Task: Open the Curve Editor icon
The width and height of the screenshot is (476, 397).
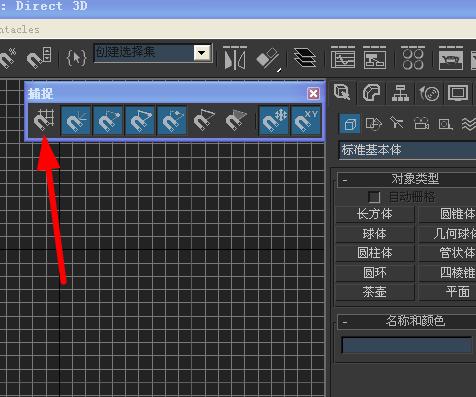Action: 343,58
